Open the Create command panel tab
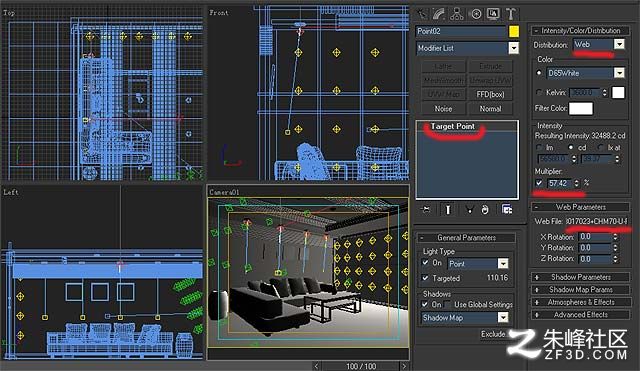 422,14
